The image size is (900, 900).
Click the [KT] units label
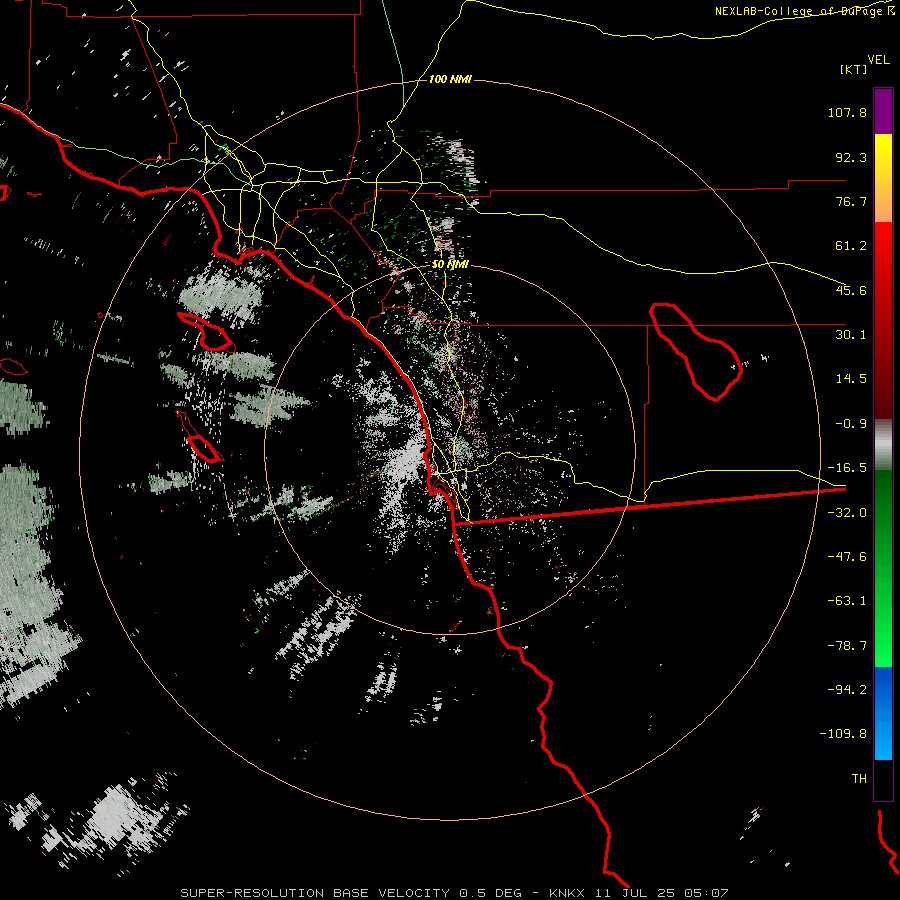click(x=854, y=69)
